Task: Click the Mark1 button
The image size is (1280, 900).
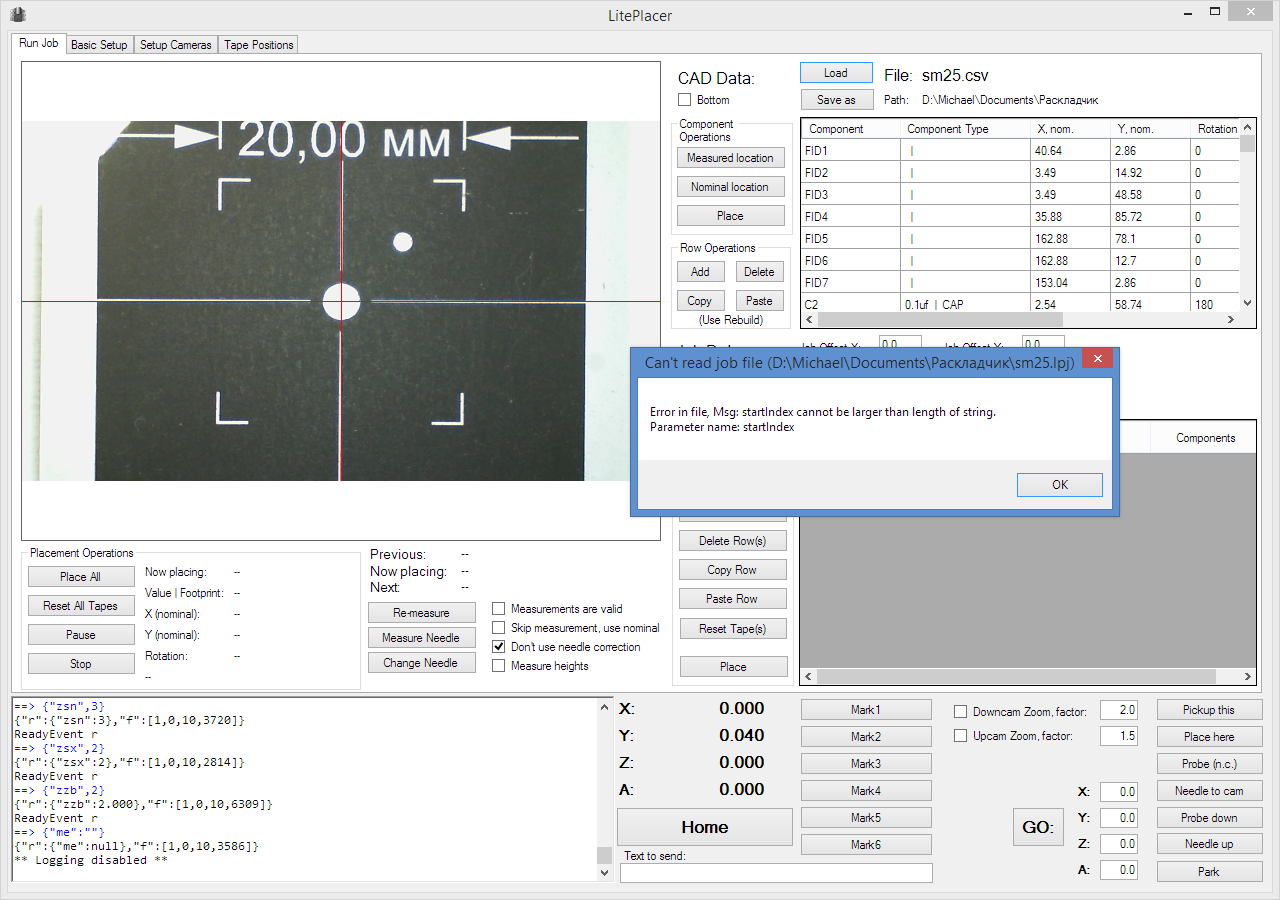Action: click(x=866, y=710)
